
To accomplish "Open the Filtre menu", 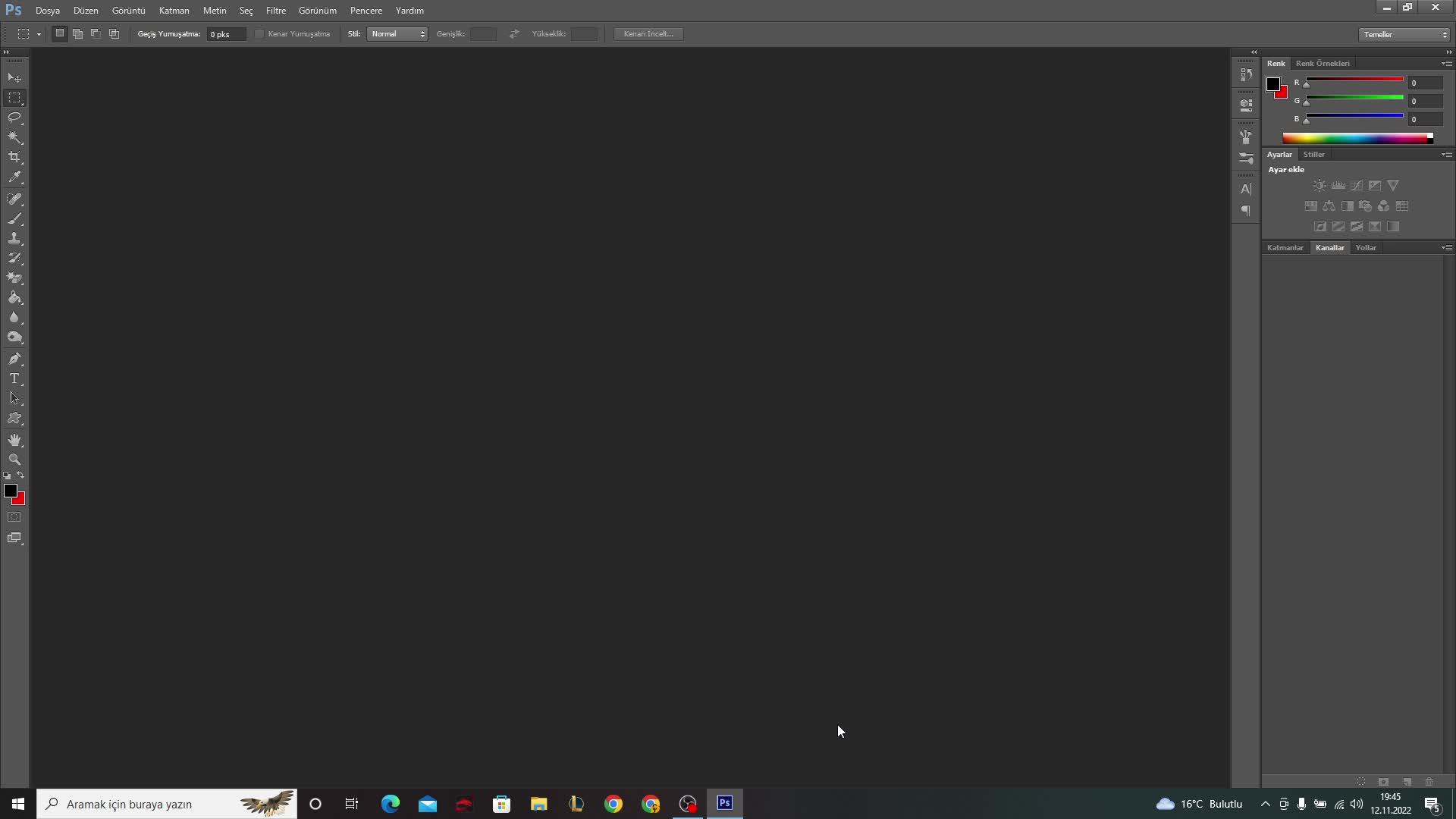I will pyautogui.click(x=276, y=10).
